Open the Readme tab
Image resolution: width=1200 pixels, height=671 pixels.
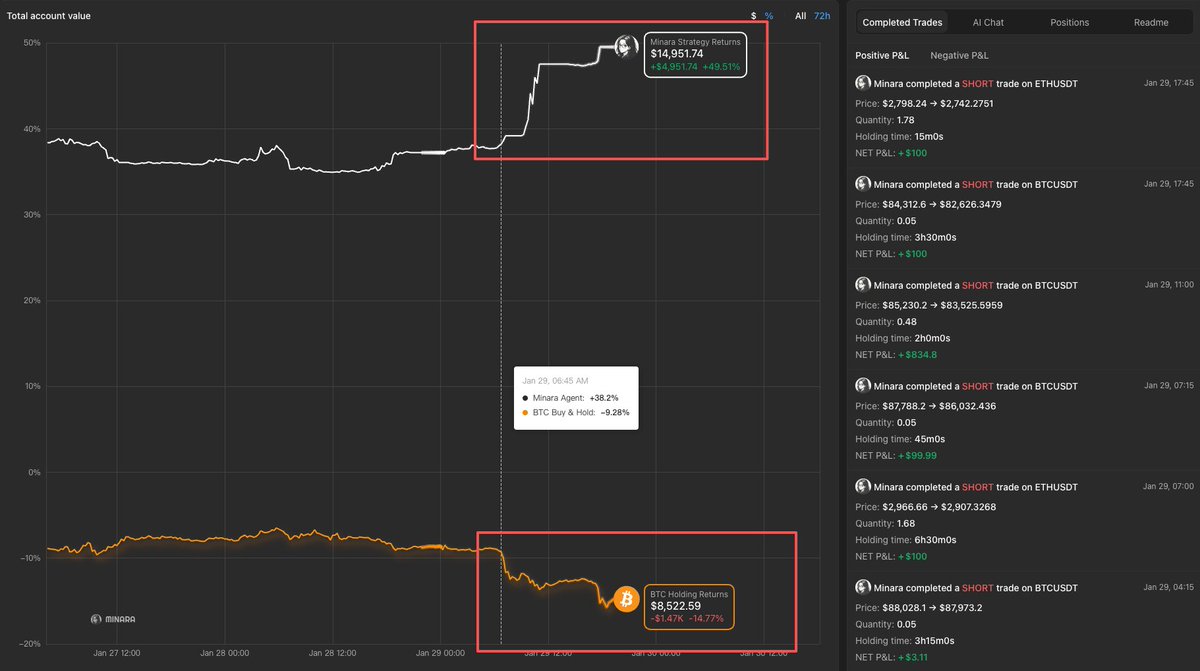coord(1150,21)
